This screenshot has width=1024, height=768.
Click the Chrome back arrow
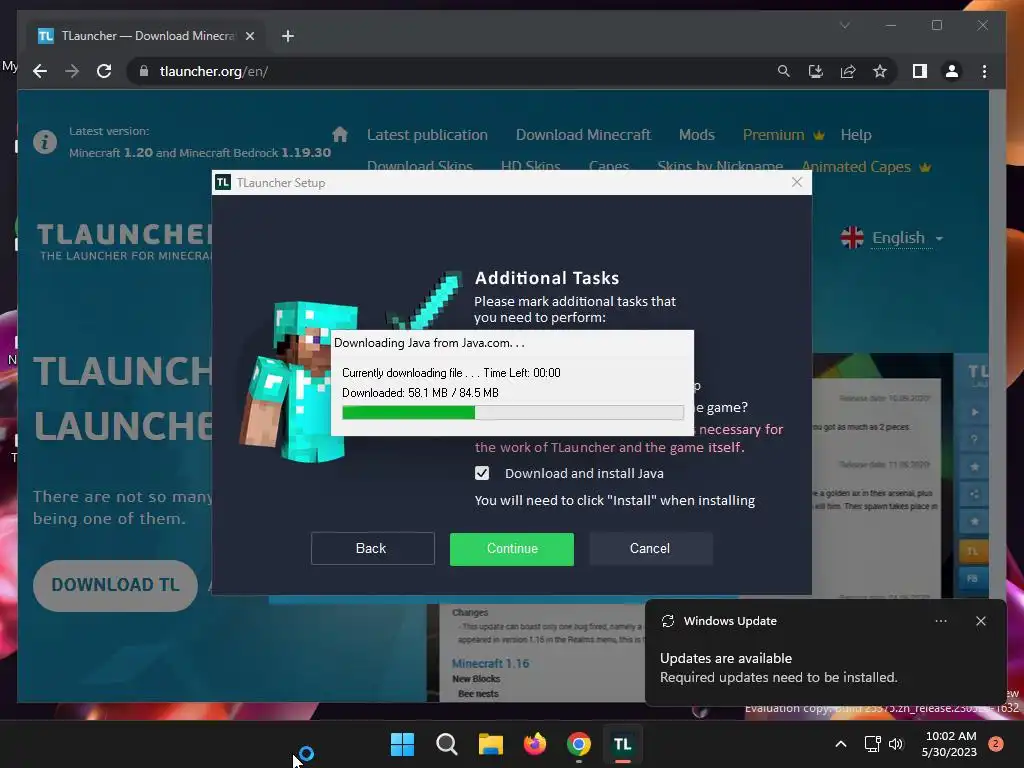coord(40,71)
